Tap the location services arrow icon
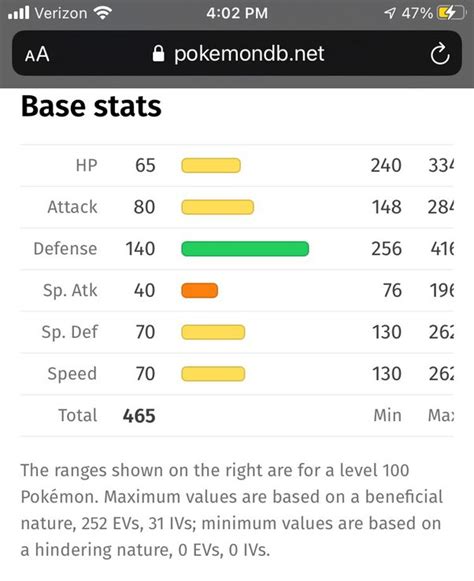Screen dimensions: 474x581 pyautogui.click(x=390, y=13)
